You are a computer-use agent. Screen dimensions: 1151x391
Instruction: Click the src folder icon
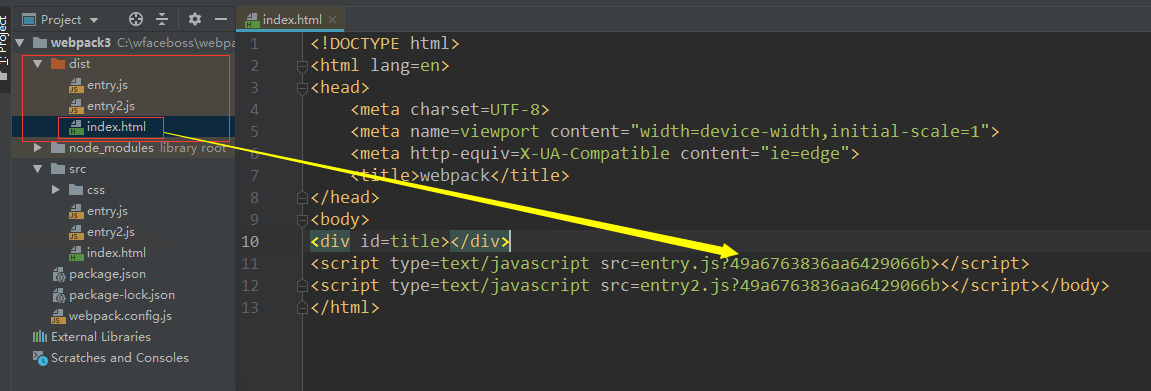pyautogui.click(x=58, y=169)
